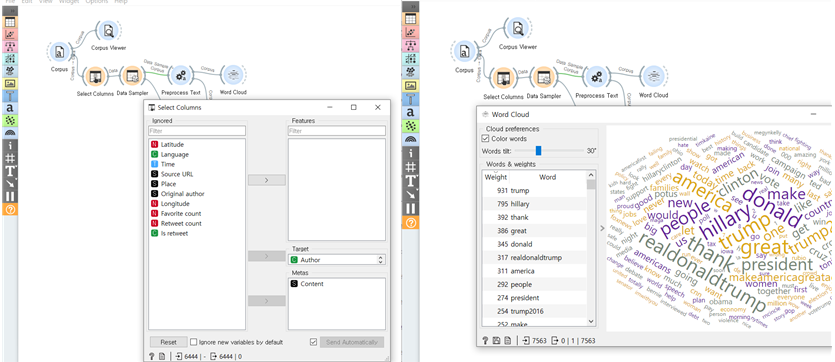835x362 pixels.
Task: Move selection to Metas with the arrow button
Action: pos(267,301)
